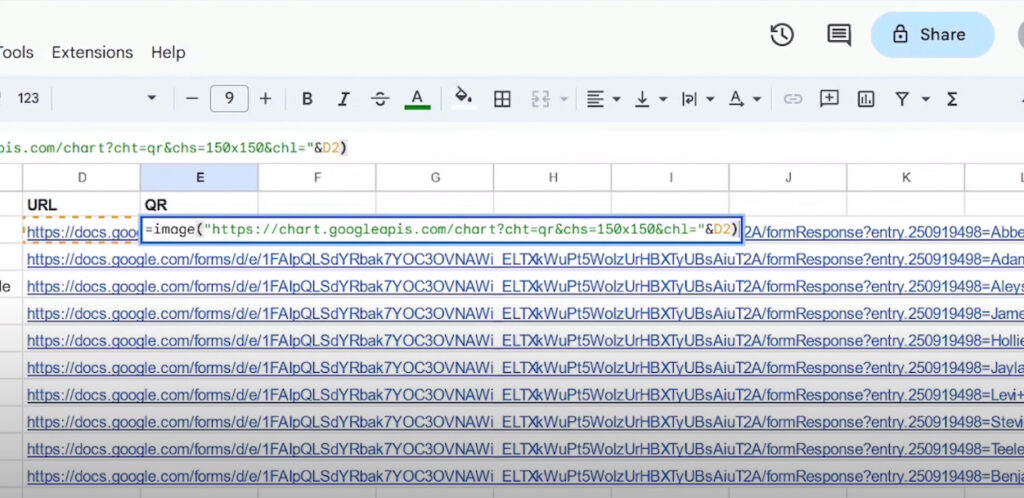Open the form link ending in Benja

[x=525, y=476]
